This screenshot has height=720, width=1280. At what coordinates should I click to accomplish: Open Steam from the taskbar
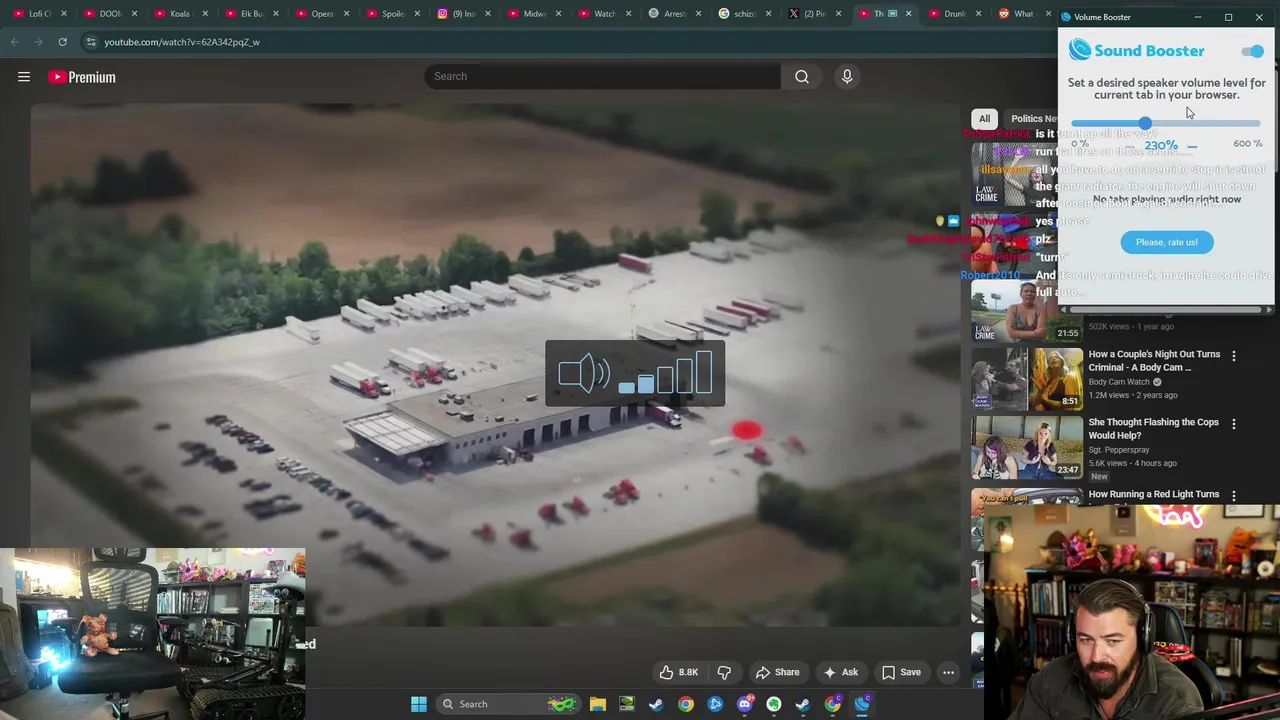[x=656, y=704]
